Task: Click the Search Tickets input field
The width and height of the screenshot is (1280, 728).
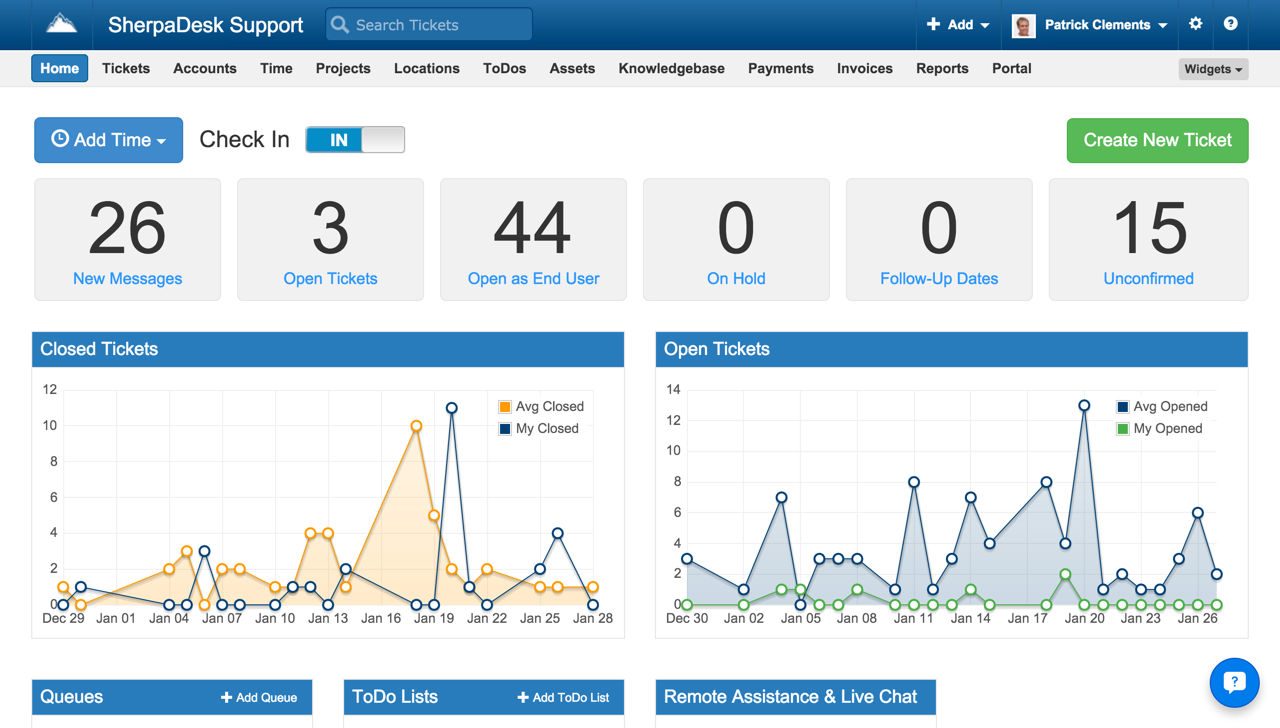Action: click(x=440, y=25)
